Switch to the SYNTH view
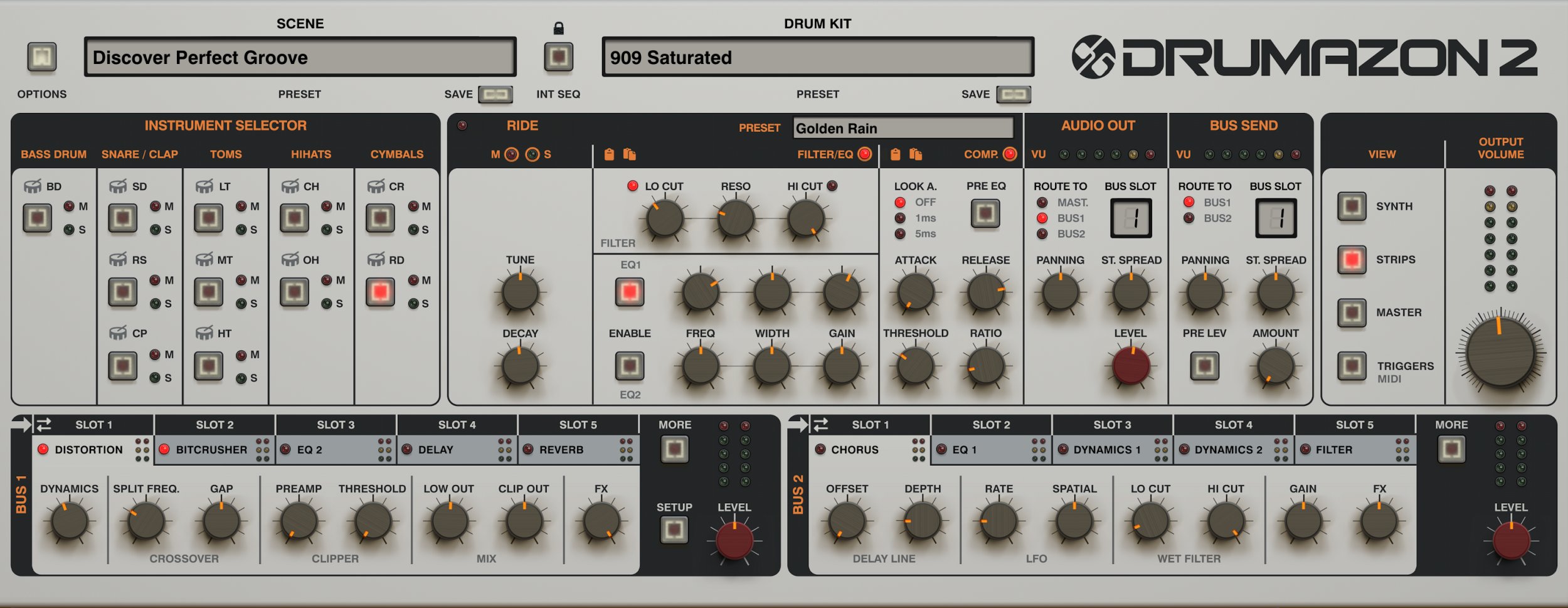The width and height of the screenshot is (1568, 608). pyautogui.click(x=1352, y=206)
